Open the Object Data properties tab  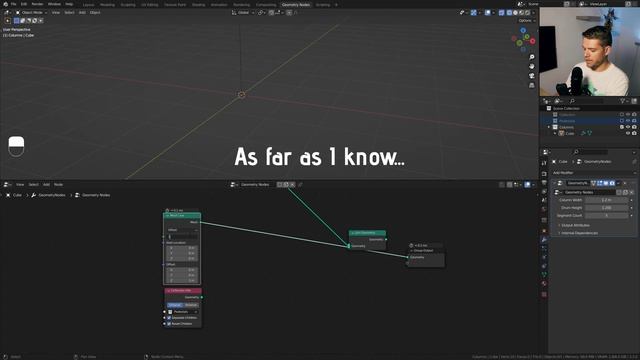click(x=544, y=275)
